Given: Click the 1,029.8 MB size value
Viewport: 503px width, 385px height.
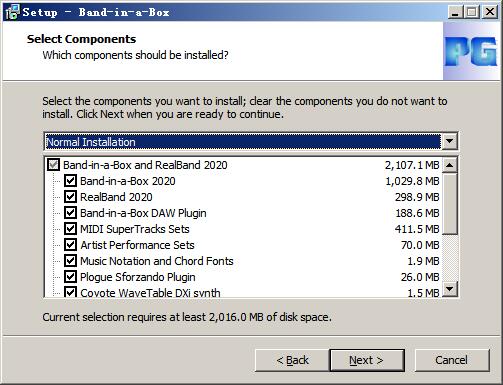Looking at the screenshot, I should [412, 181].
